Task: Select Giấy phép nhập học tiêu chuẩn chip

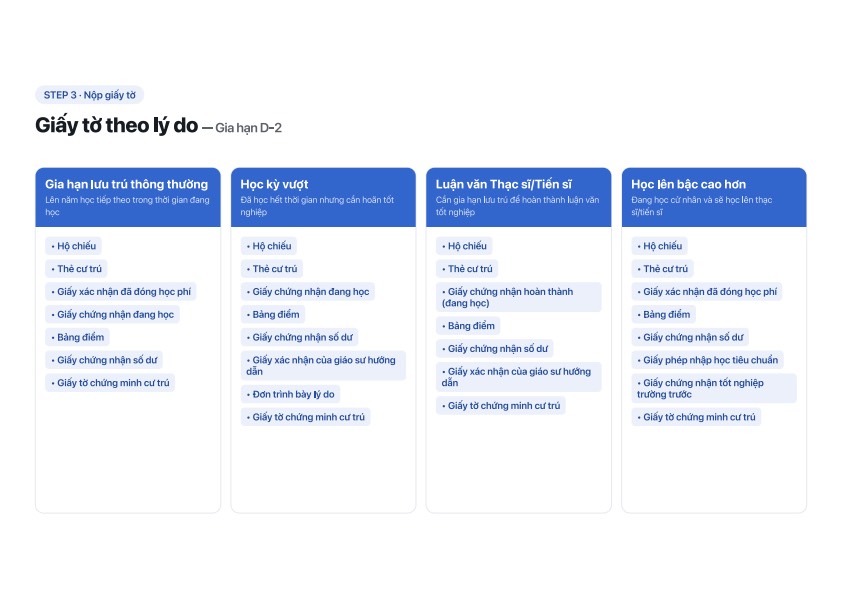Action: click(708, 360)
